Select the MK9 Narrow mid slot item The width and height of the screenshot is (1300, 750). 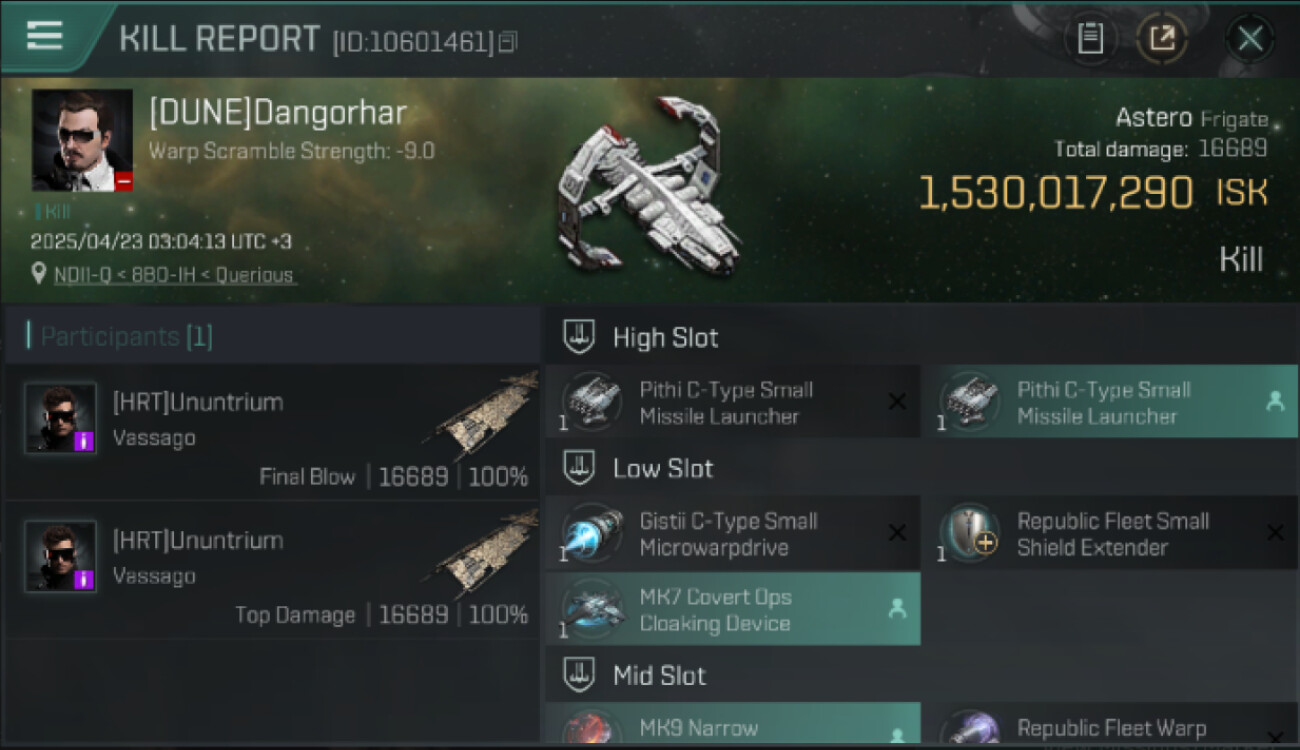(733, 724)
